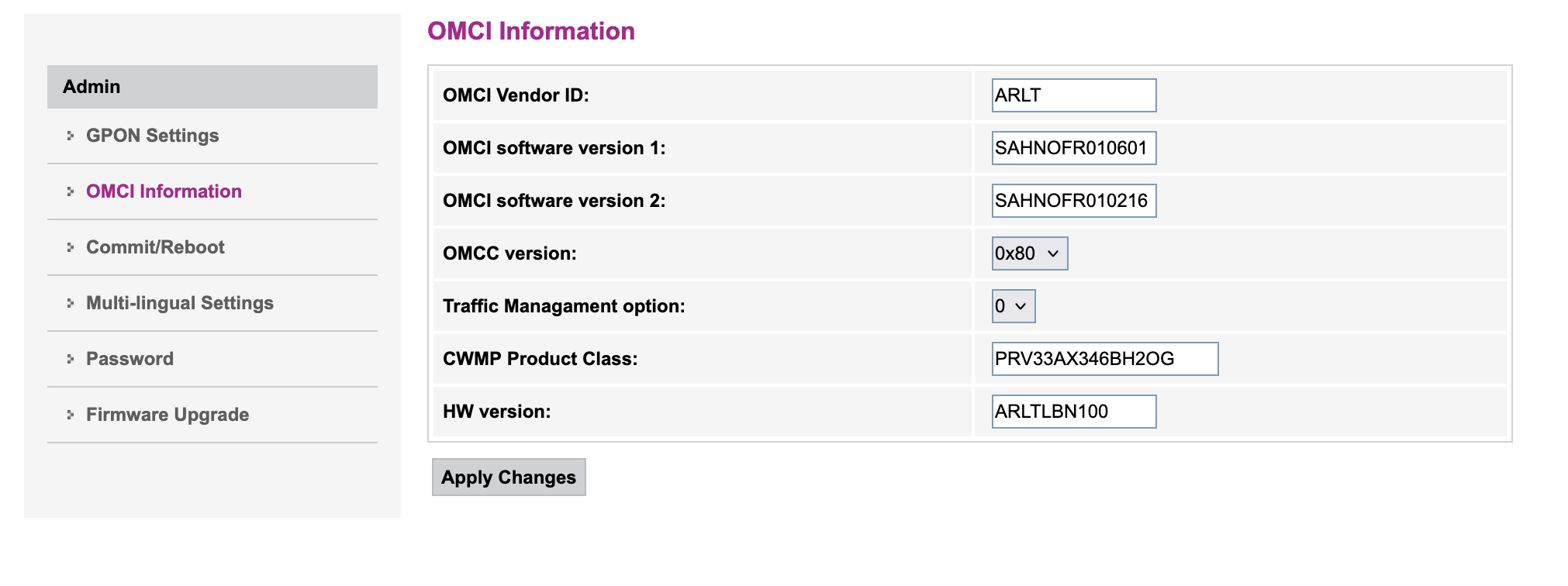Focus the OMCI software version 1 field
The height and width of the screenshot is (586, 1568).
click(x=1073, y=148)
